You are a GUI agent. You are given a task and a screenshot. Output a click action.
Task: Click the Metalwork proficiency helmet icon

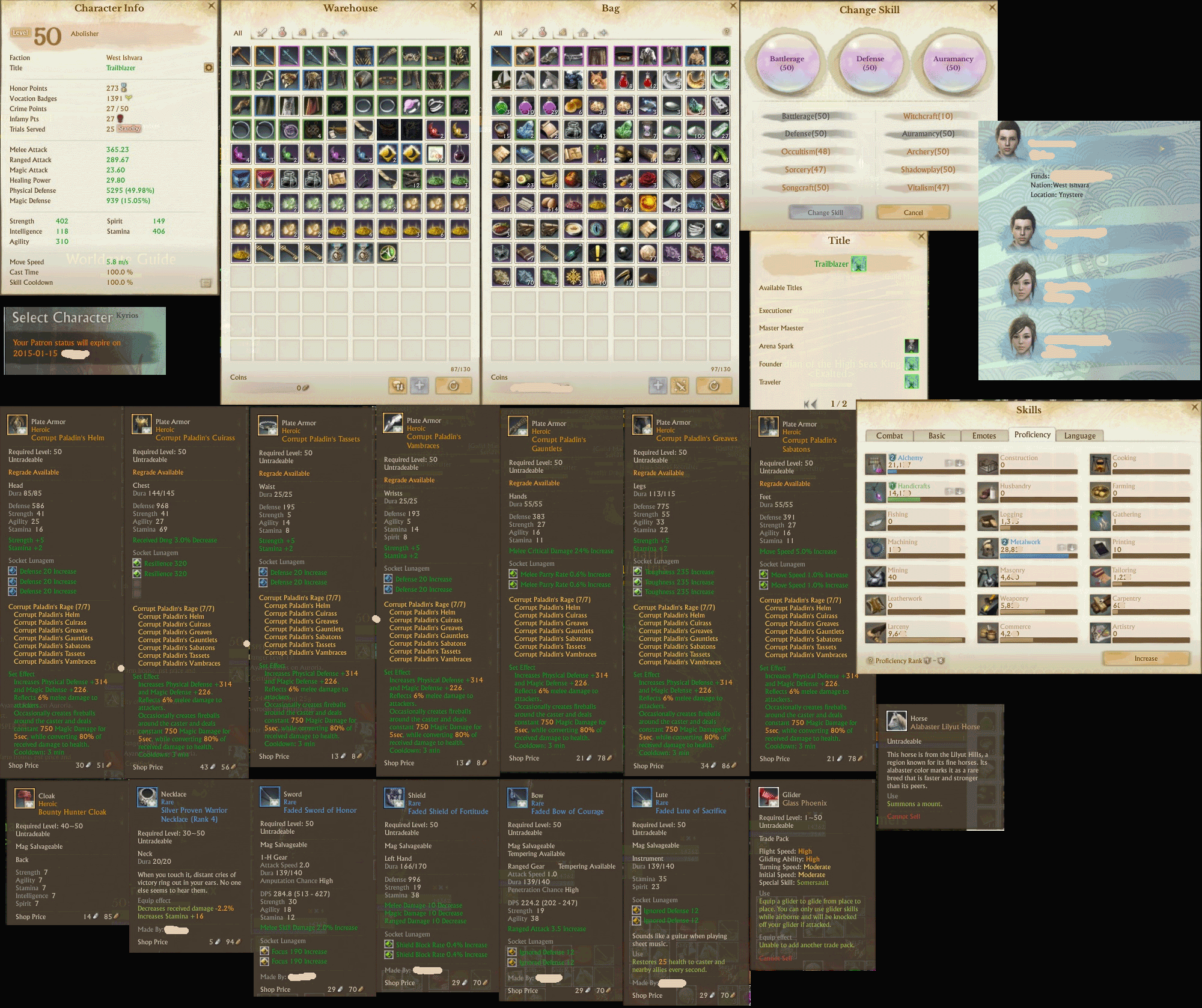tap(988, 548)
